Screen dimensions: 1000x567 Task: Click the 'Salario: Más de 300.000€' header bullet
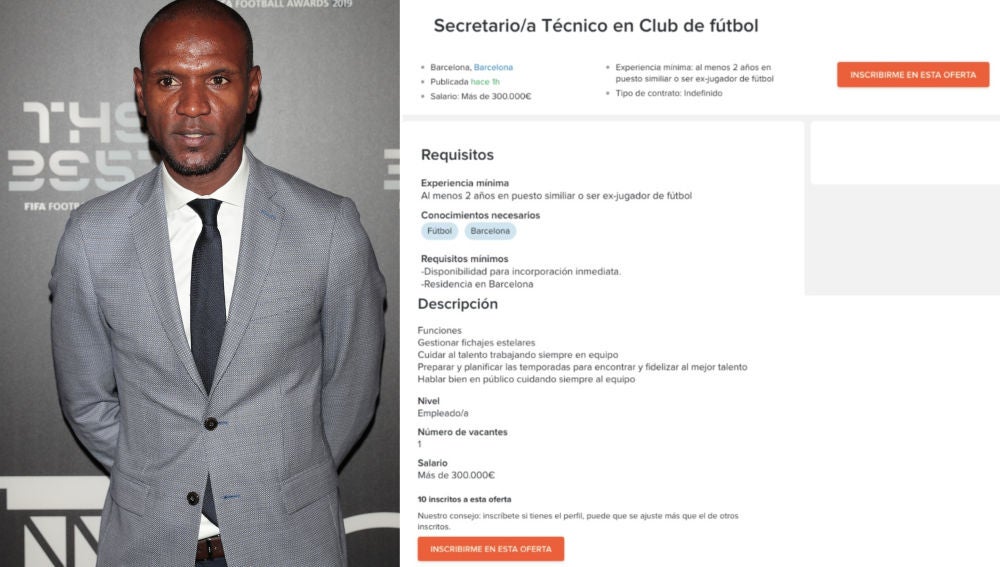coord(480,96)
